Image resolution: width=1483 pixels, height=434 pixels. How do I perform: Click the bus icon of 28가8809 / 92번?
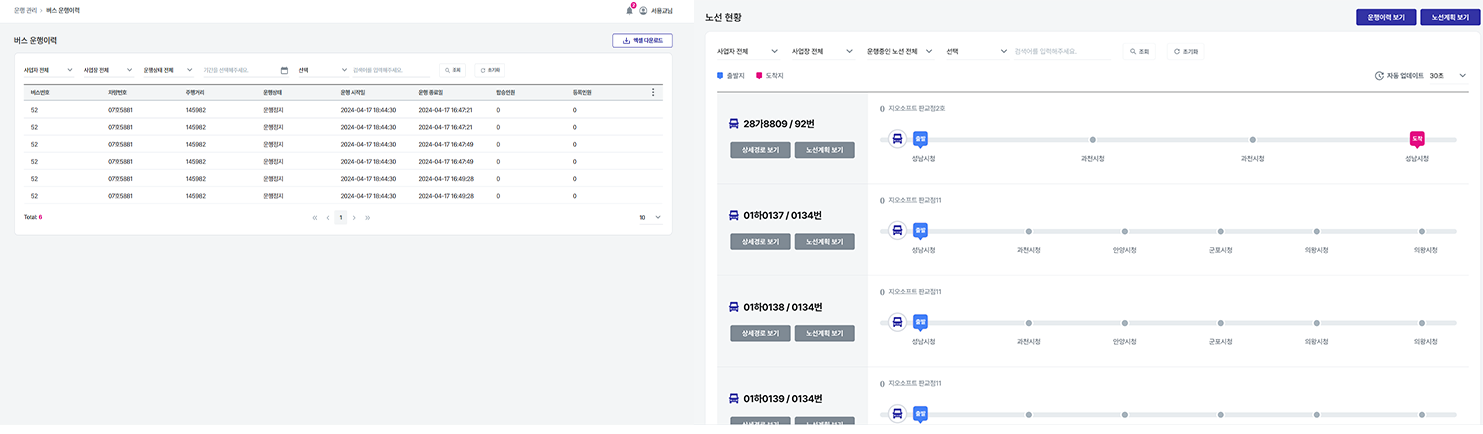click(x=735, y=124)
